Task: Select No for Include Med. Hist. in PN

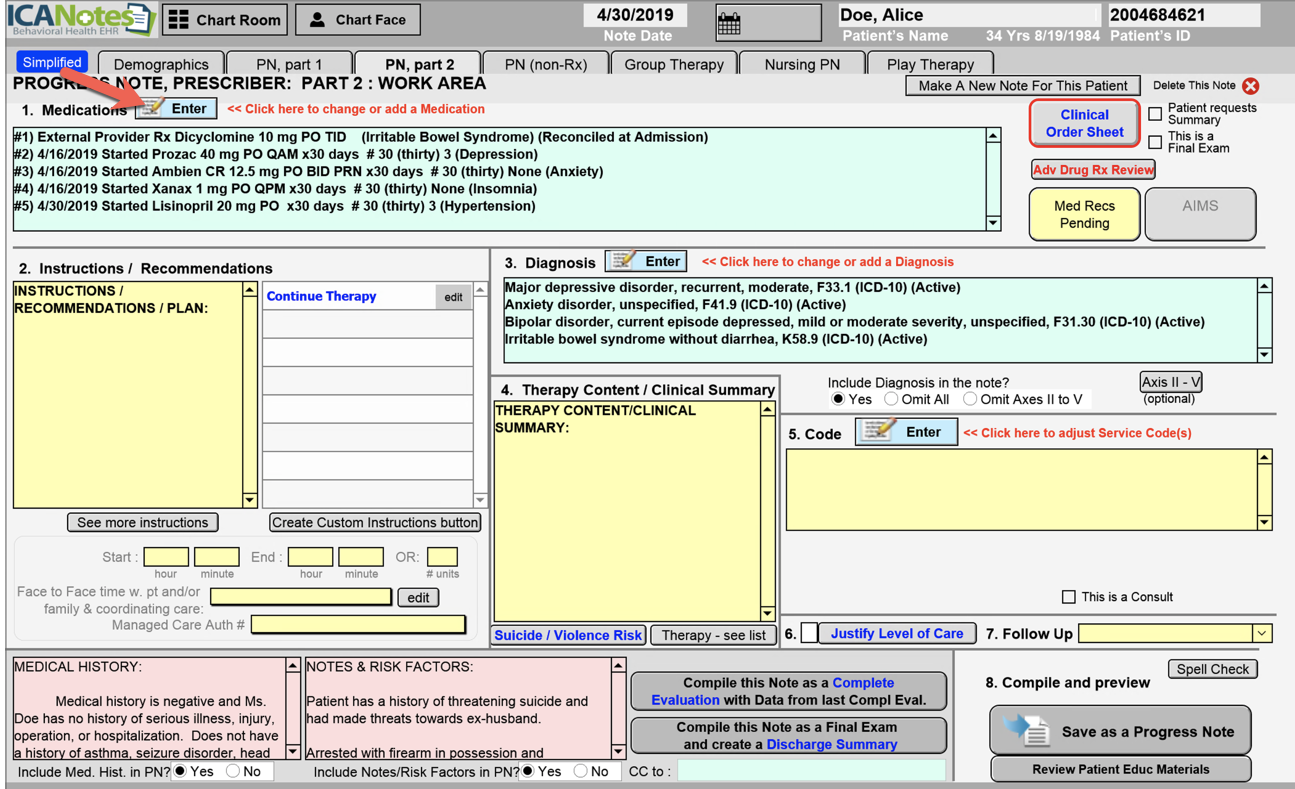Action: point(233,771)
